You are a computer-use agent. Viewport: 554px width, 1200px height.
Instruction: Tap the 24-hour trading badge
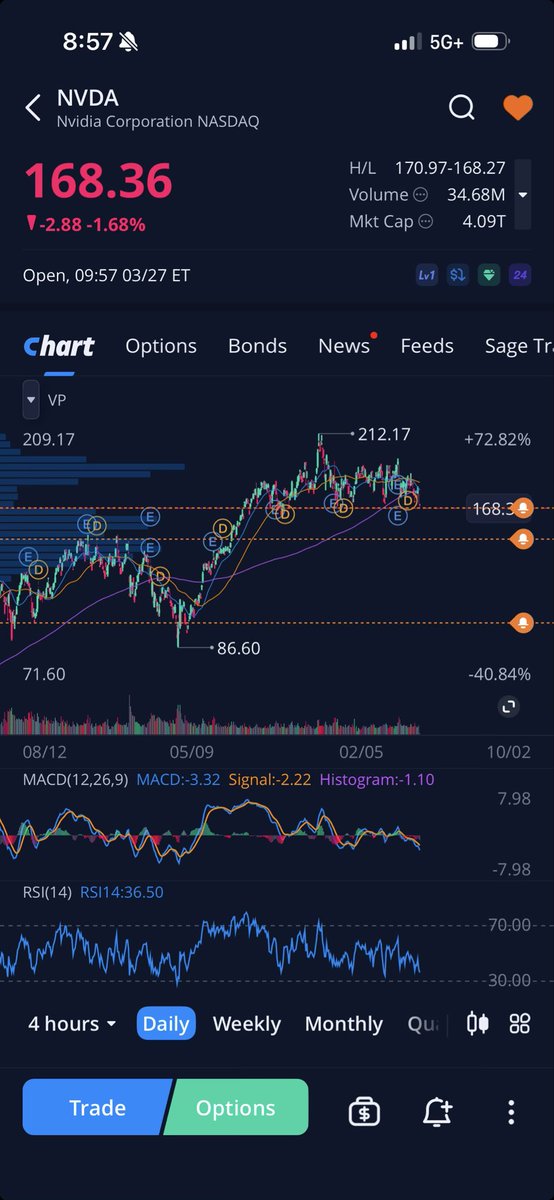pyautogui.click(x=520, y=275)
